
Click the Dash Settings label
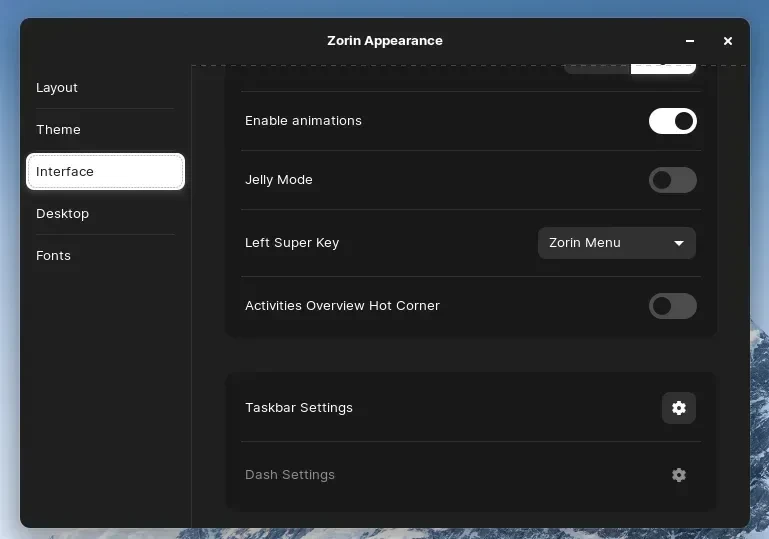(x=290, y=475)
